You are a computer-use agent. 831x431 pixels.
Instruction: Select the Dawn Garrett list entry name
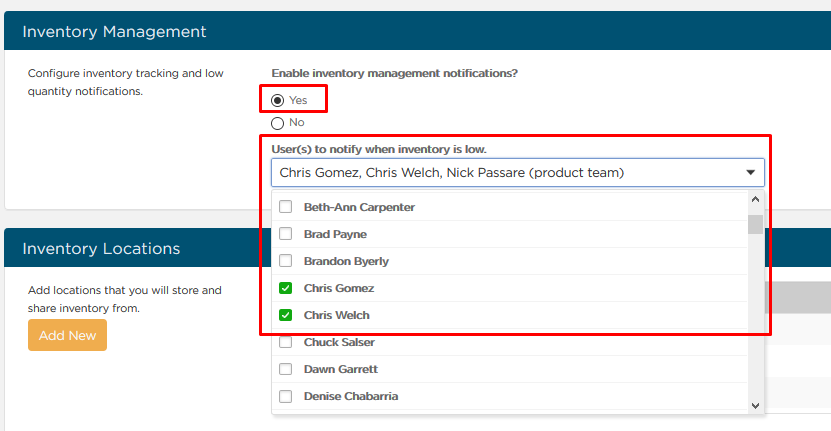click(x=341, y=369)
